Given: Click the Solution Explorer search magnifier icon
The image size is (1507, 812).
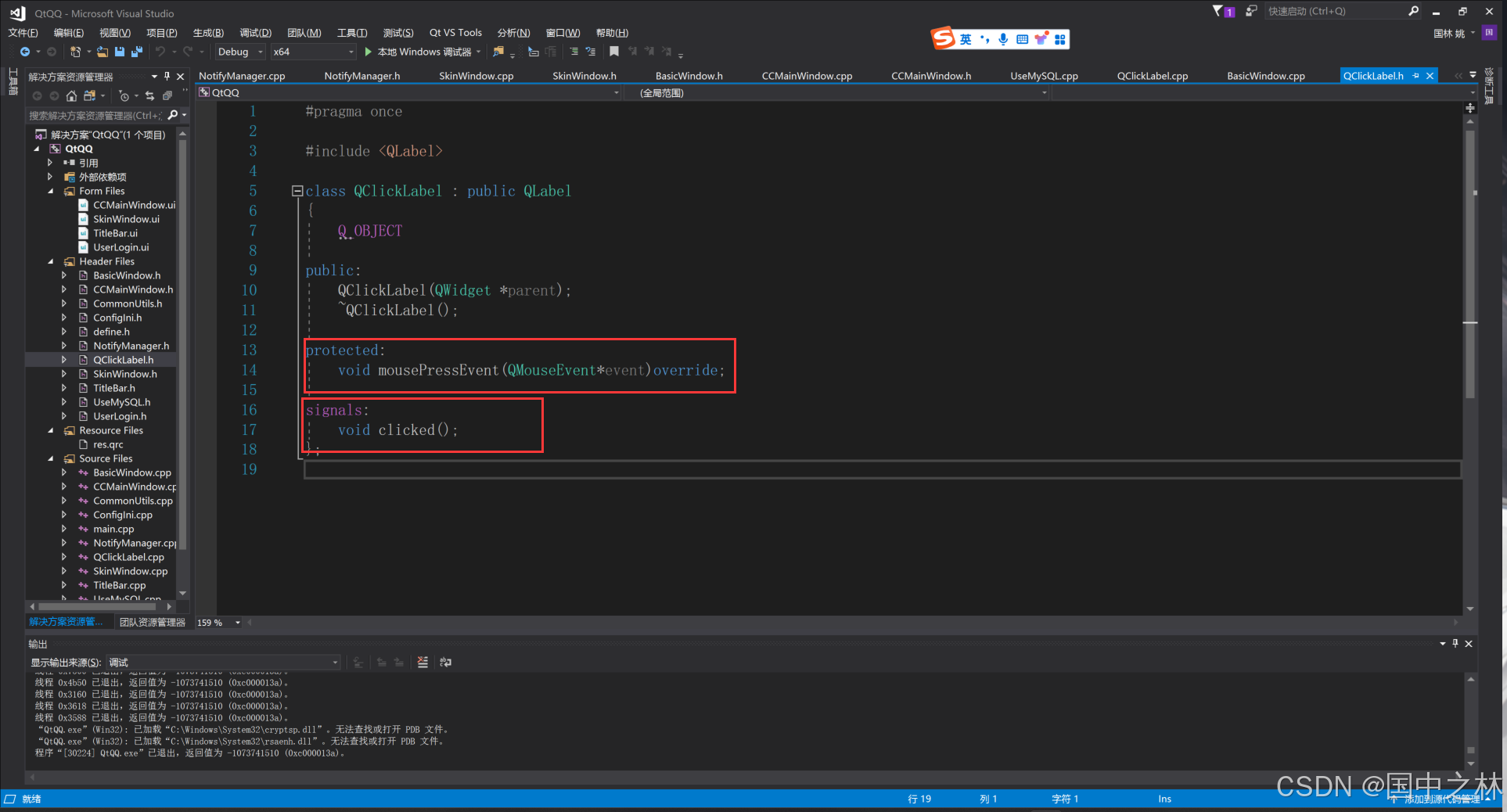Looking at the screenshot, I should tap(173, 115).
